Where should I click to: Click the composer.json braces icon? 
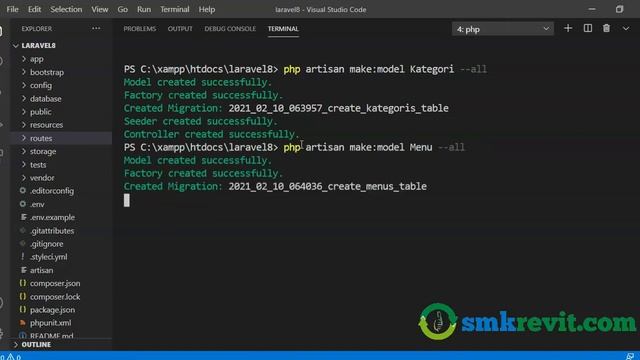tap(23, 283)
